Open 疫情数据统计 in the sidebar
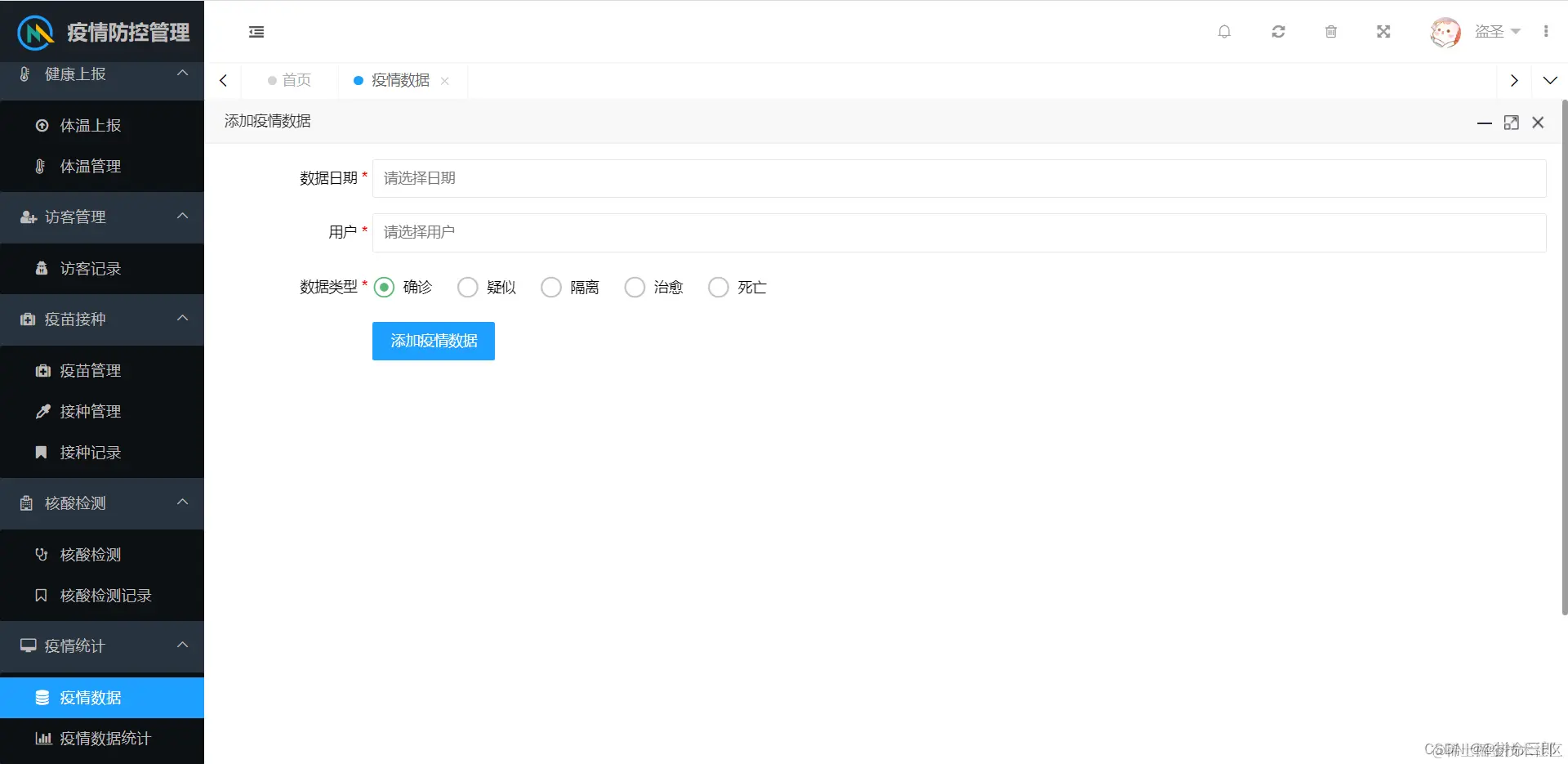This screenshot has width=1568, height=764. click(x=102, y=739)
